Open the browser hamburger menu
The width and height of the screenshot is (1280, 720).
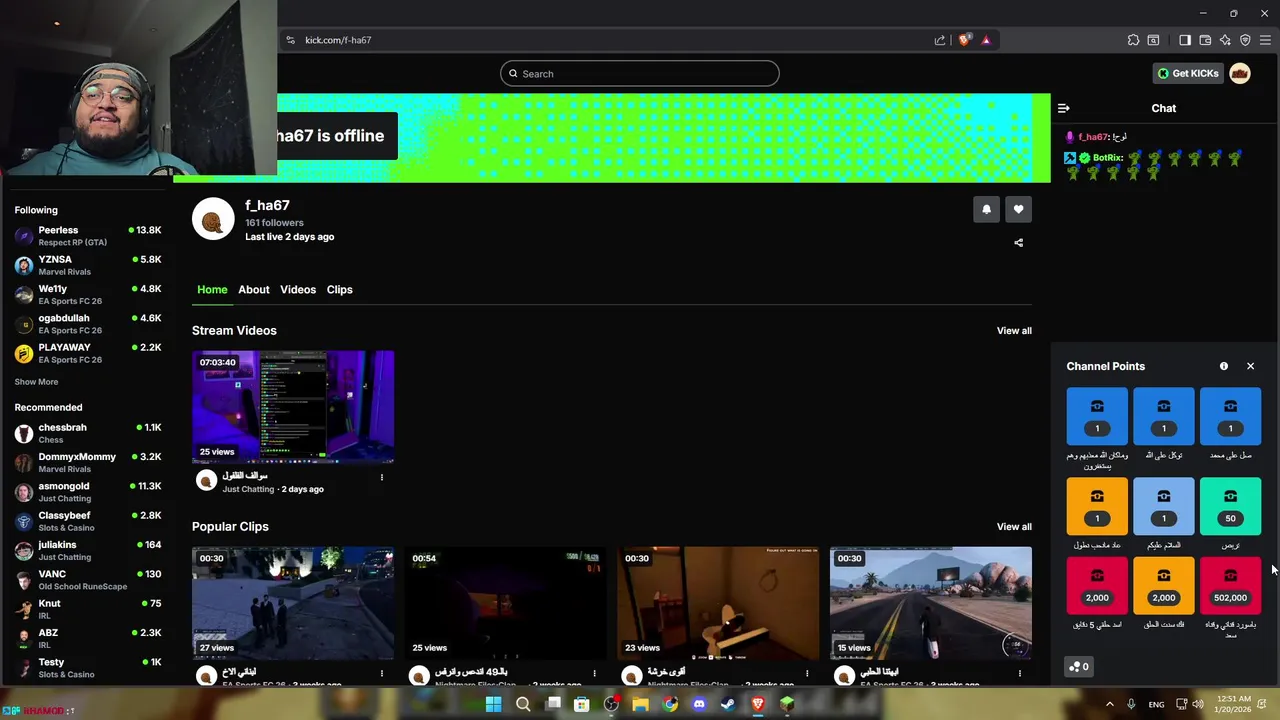pyautogui.click(x=1265, y=40)
